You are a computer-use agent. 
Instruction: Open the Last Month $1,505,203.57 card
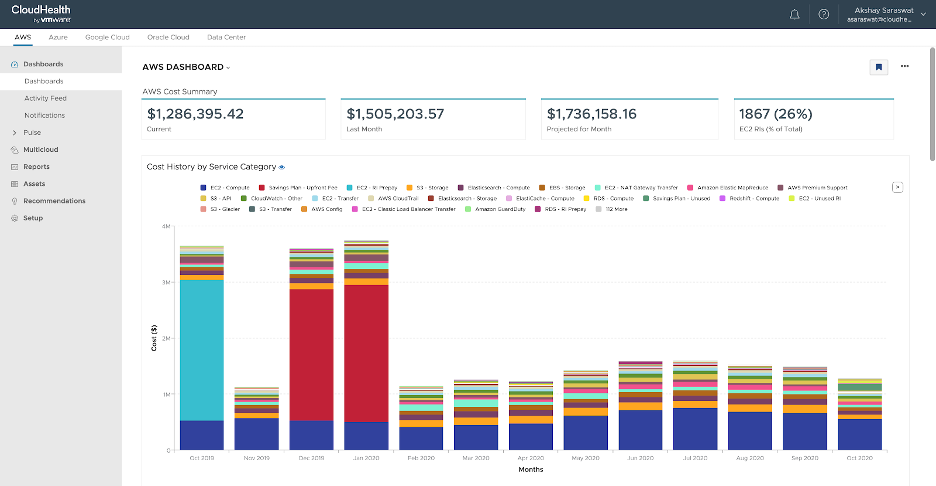pos(433,119)
